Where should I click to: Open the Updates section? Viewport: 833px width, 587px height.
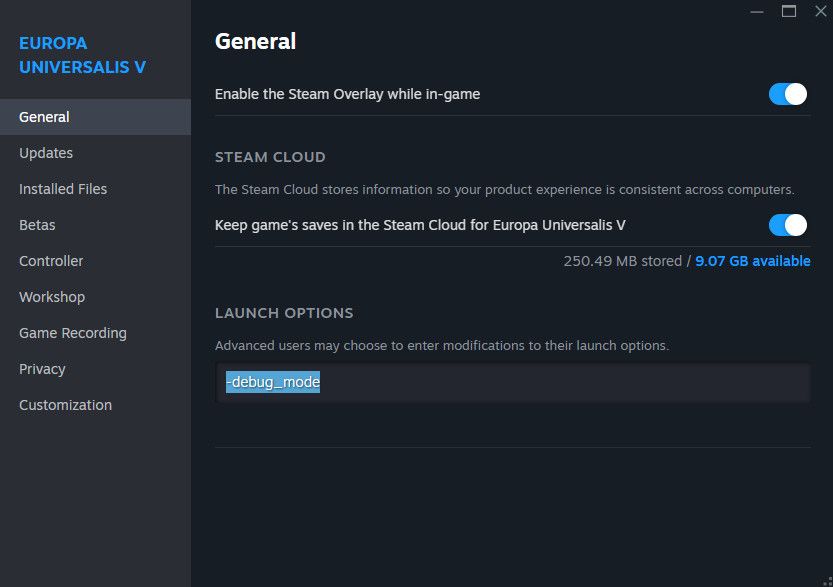(46, 153)
